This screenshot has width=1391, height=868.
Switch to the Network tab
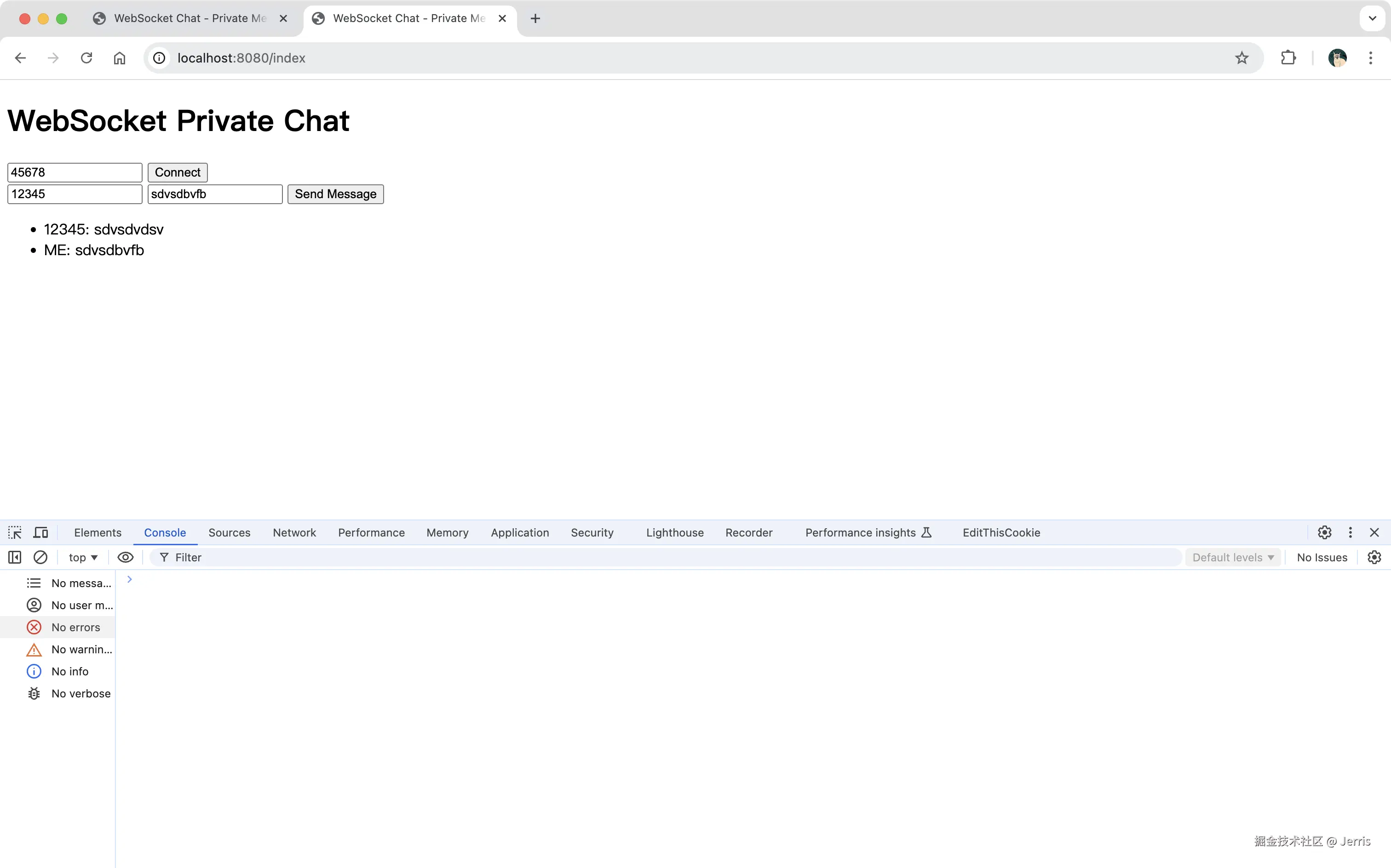click(294, 532)
